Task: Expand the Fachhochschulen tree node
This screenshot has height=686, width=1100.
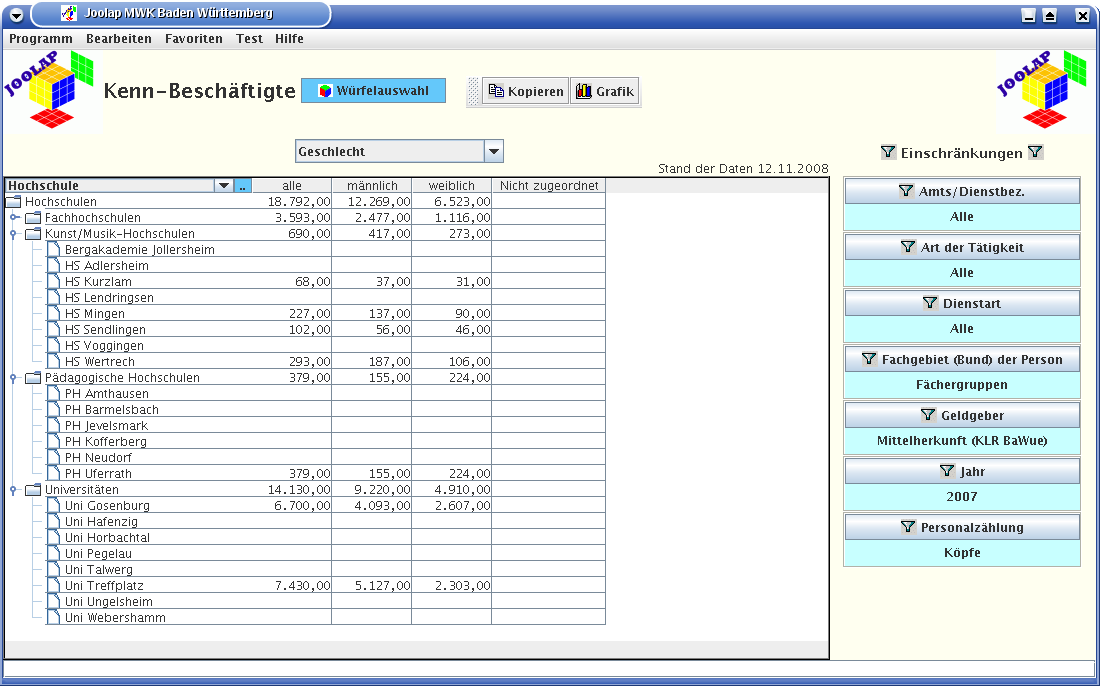Action: [14, 218]
